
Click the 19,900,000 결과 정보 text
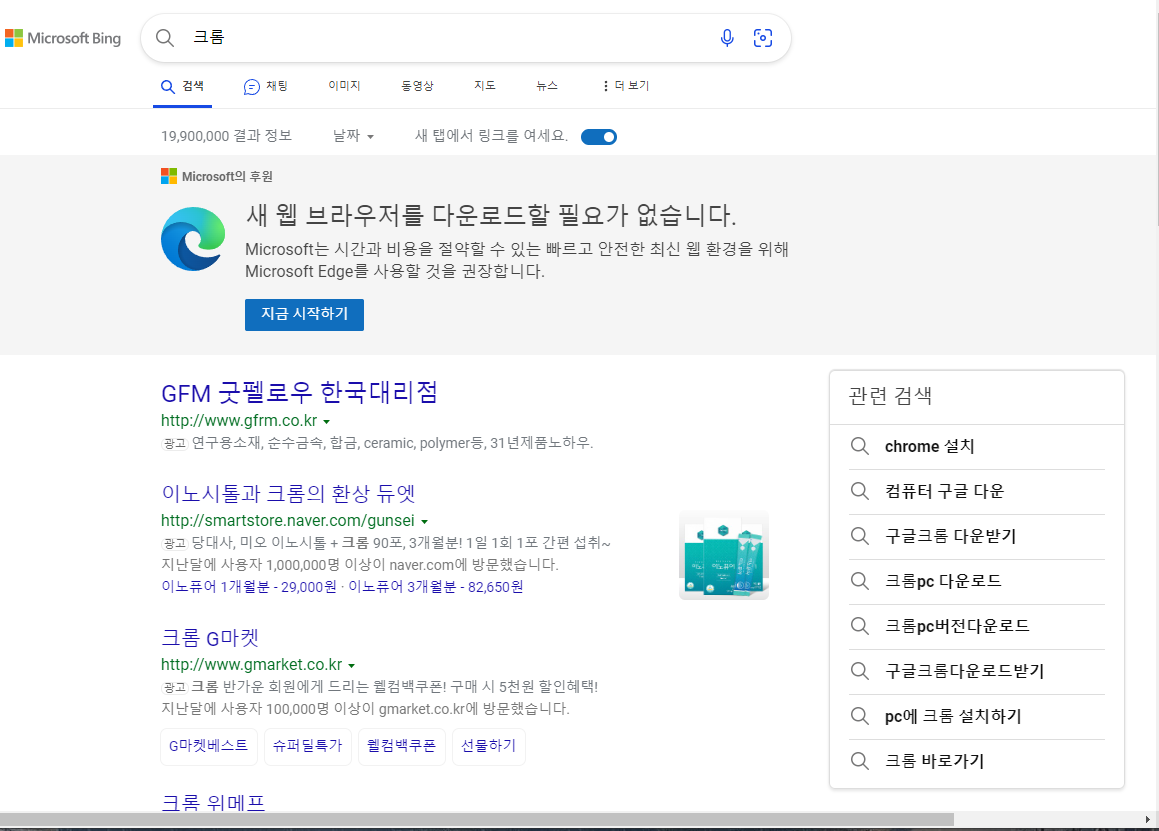[226, 136]
